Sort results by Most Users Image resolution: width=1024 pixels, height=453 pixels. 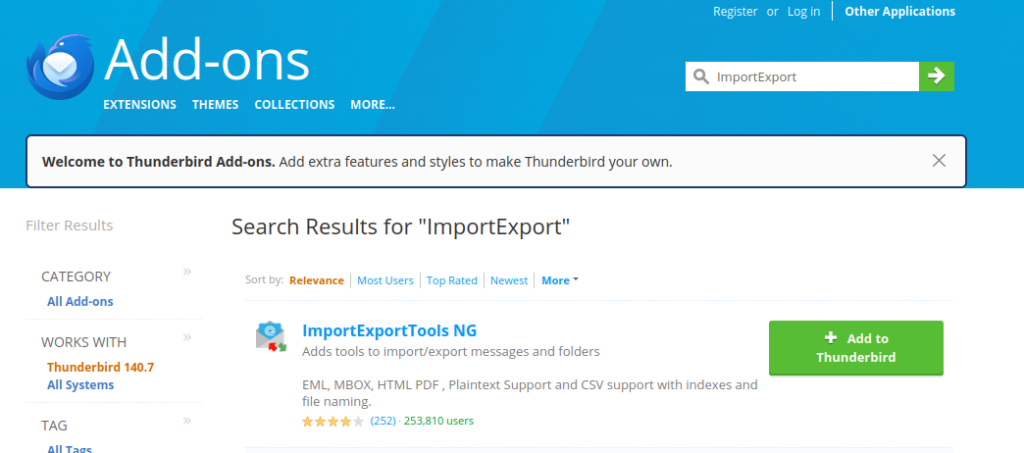[x=385, y=281]
